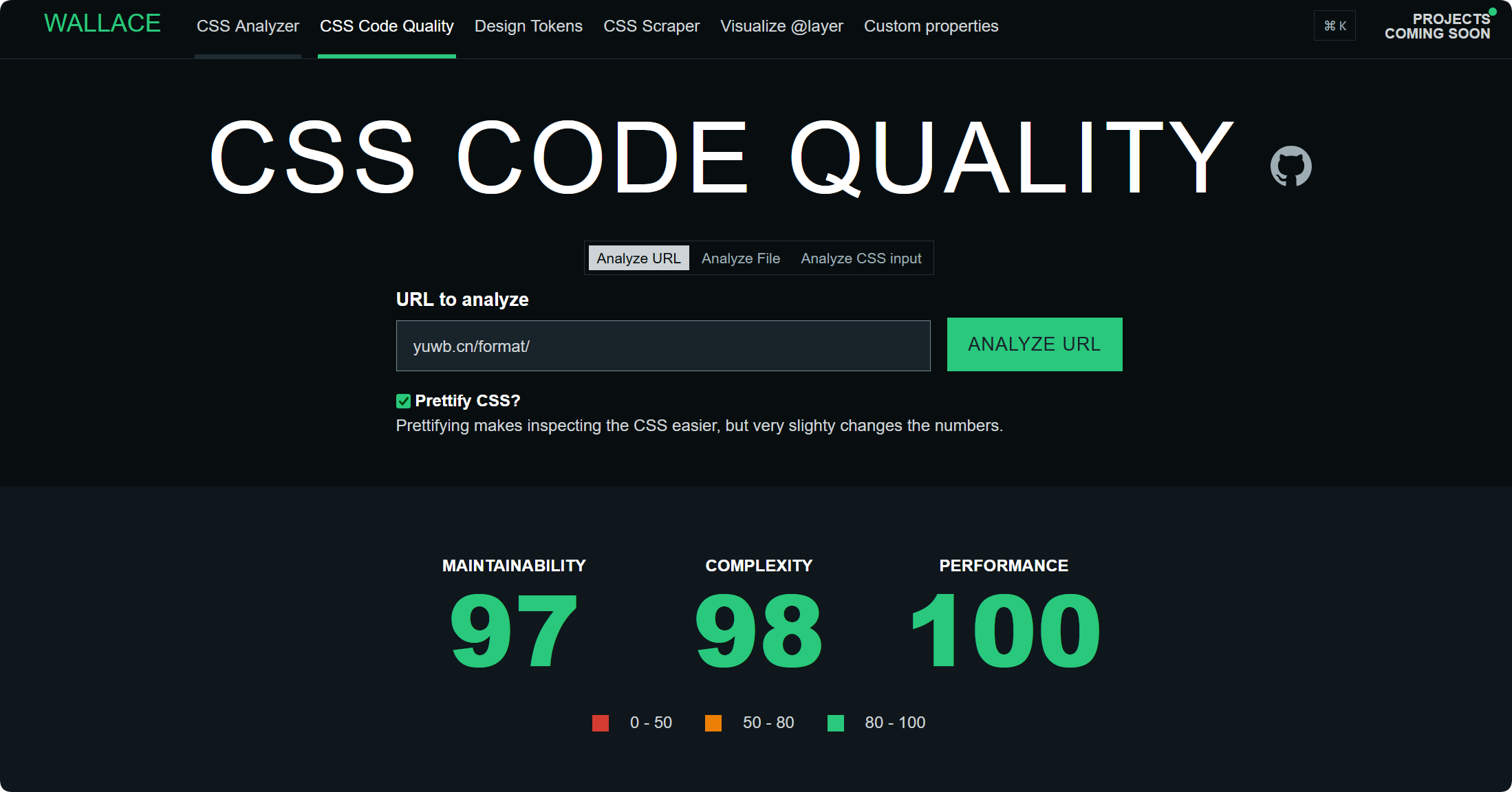Switch to Analyze CSS input tab
1512x792 pixels.
pyautogui.click(x=861, y=258)
